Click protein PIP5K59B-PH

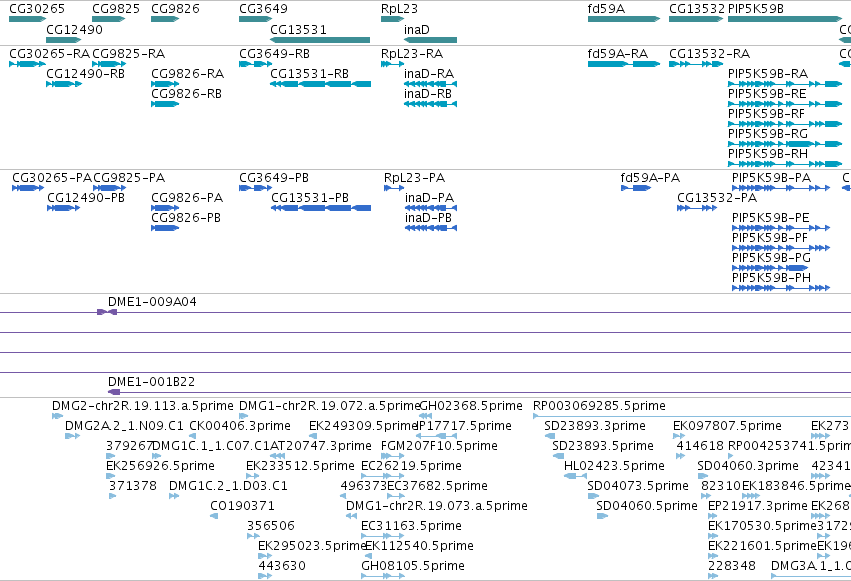[x=781, y=288]
